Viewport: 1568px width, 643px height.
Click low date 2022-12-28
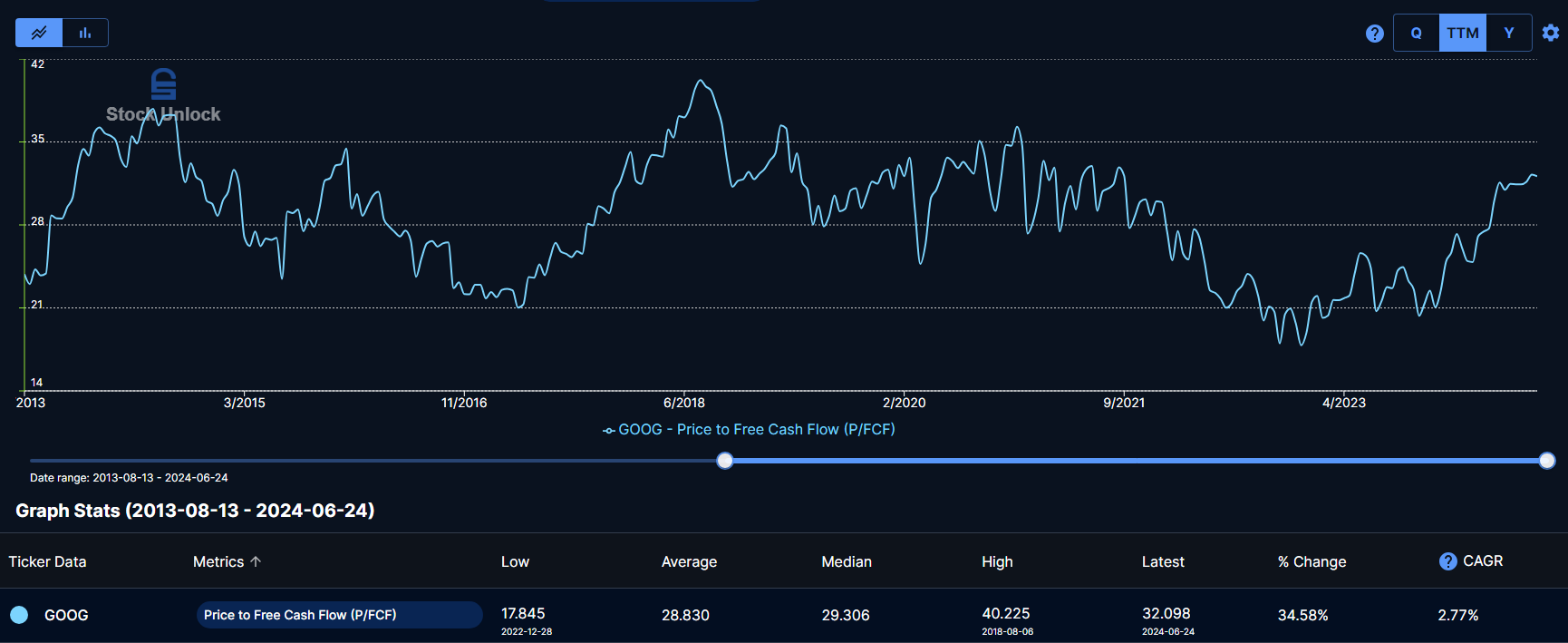pos(527,631)
